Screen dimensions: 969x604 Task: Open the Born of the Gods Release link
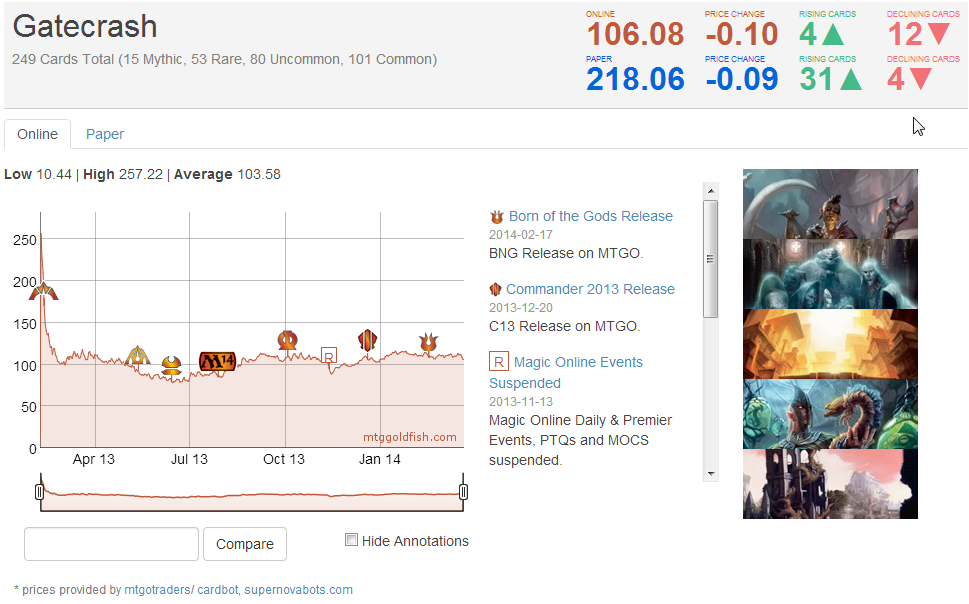(590, 216)
